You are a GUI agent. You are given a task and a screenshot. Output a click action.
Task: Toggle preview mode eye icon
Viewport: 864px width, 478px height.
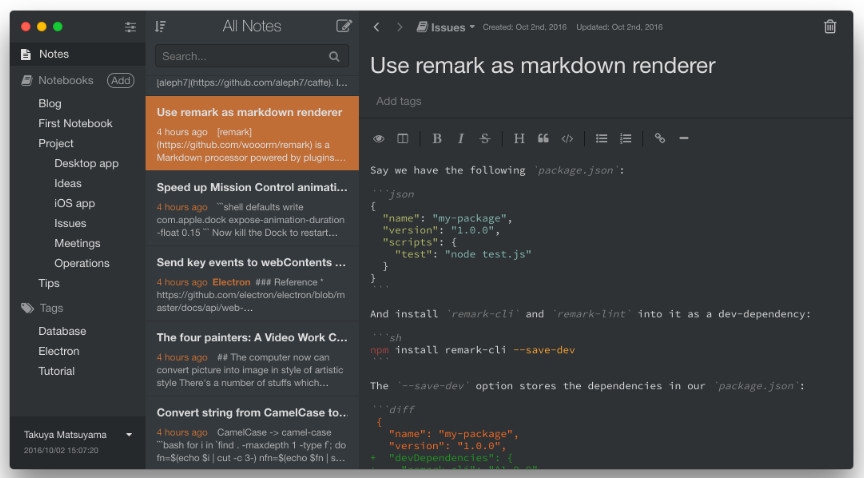(x=379, y=138)
